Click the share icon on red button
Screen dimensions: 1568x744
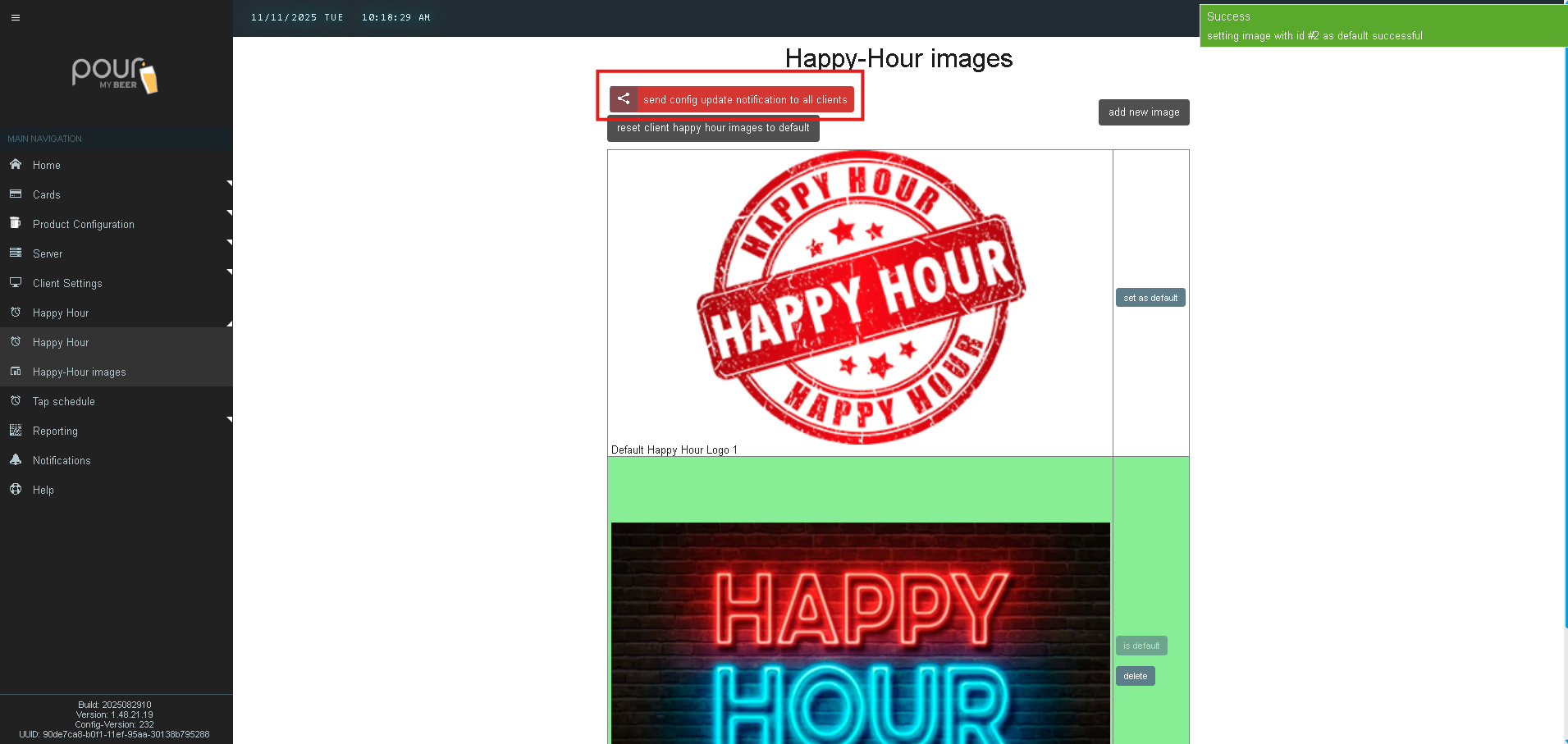pos(624,99)
